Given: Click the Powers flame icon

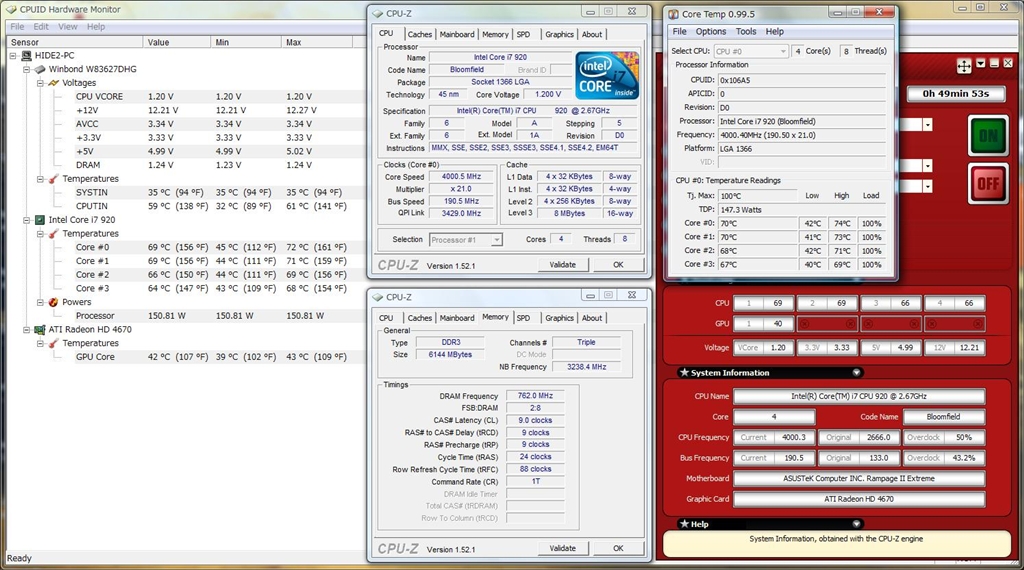Looking at the screenshot, I should tap(54, 302).
